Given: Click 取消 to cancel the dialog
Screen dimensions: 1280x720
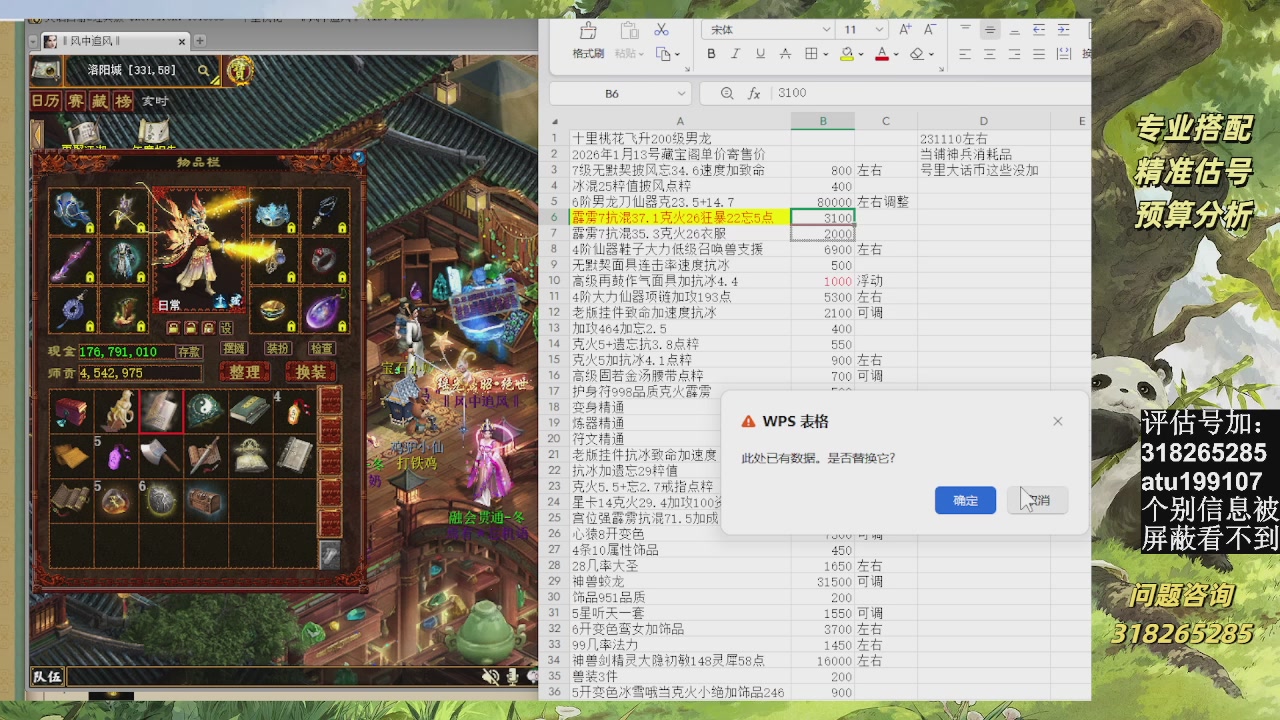Looking at the screenshot, I should pyautogui.click(x=1036, y=500).
